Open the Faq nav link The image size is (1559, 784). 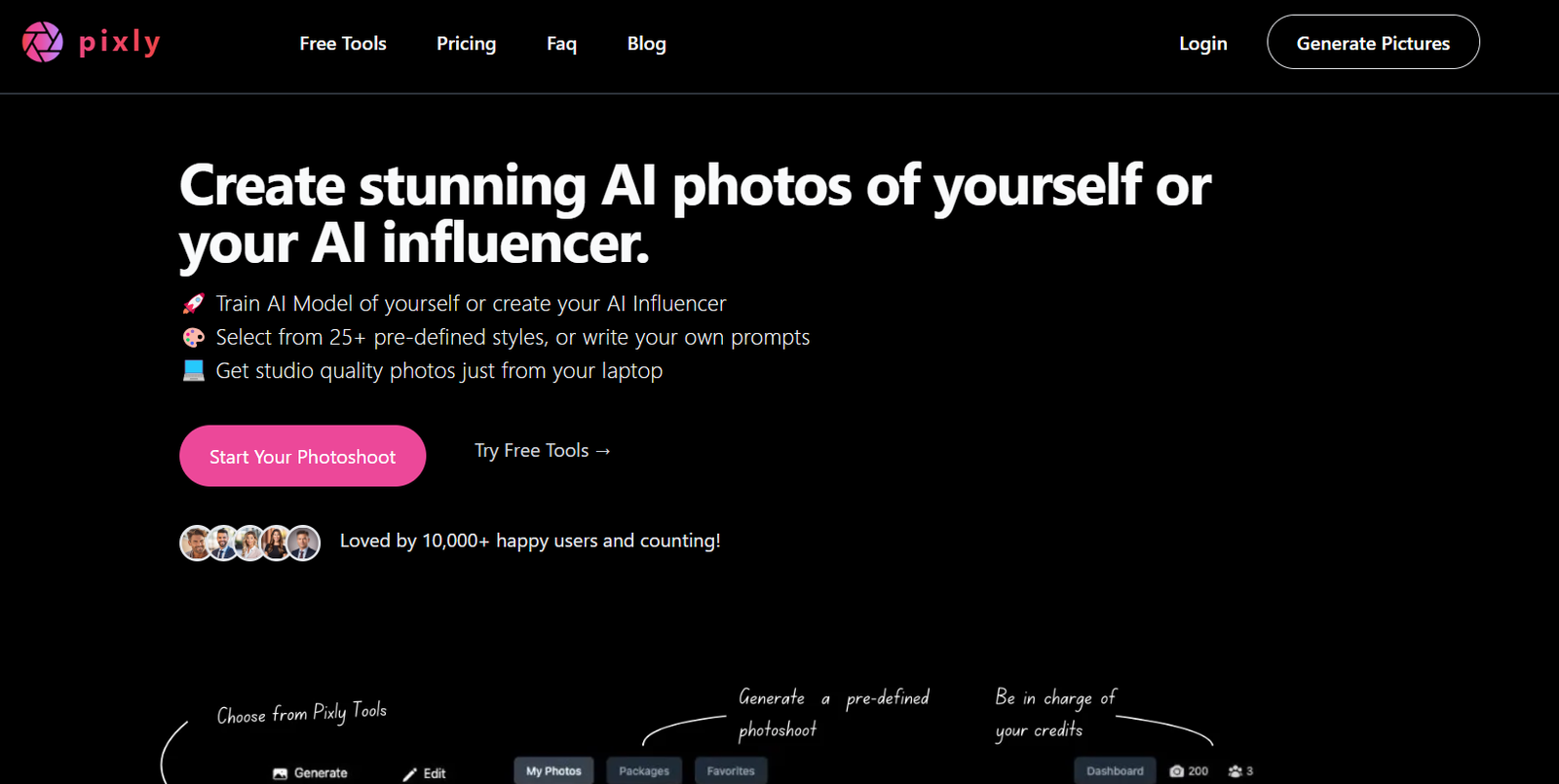click(x=561, y=44)
